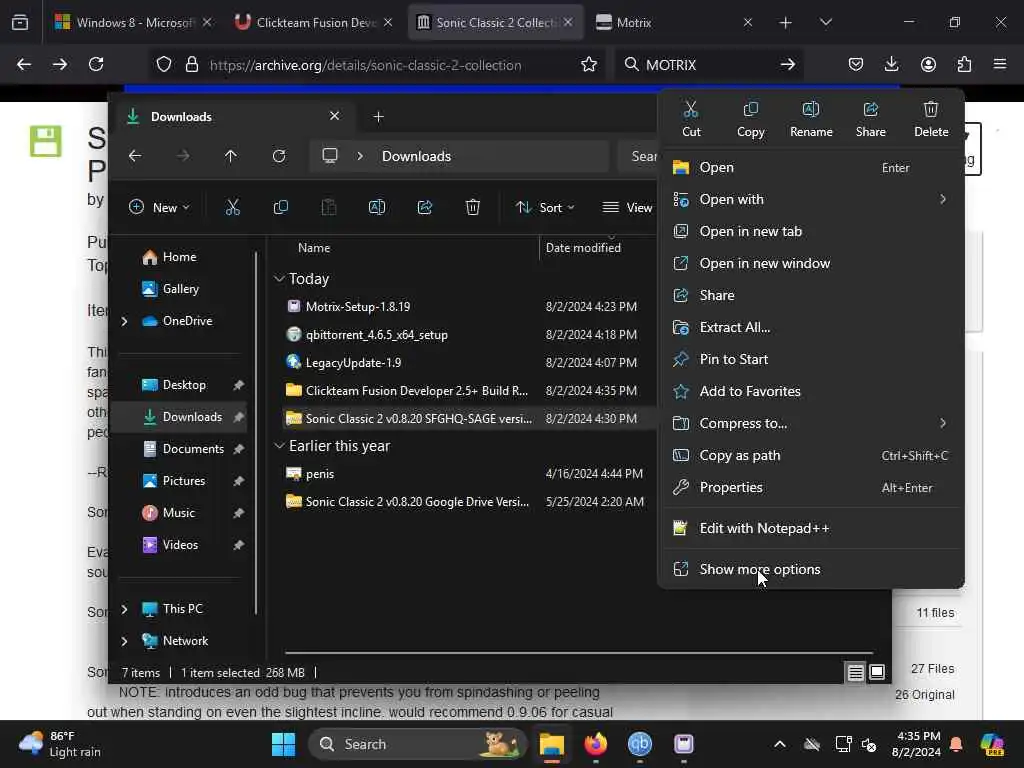This screenshot has width=1024, height=768.
Task: Open Firefox downloads panel icon
Action: pyautogui.click(x=891, y=65)
